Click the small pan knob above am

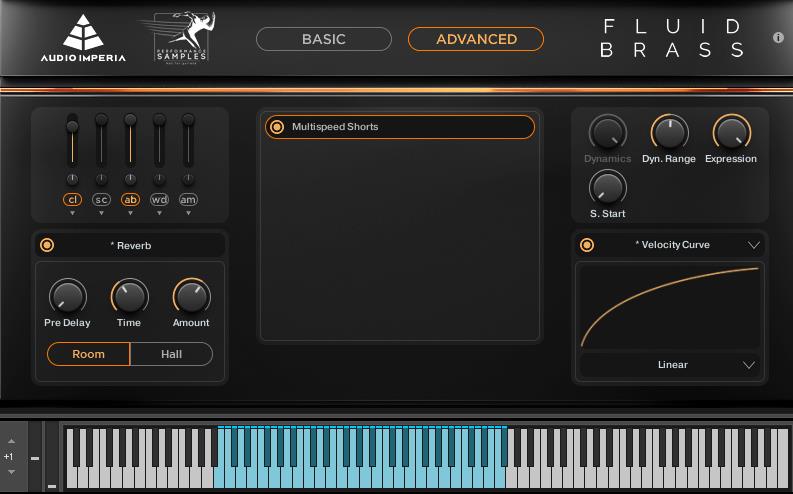[x=188, y=179]
